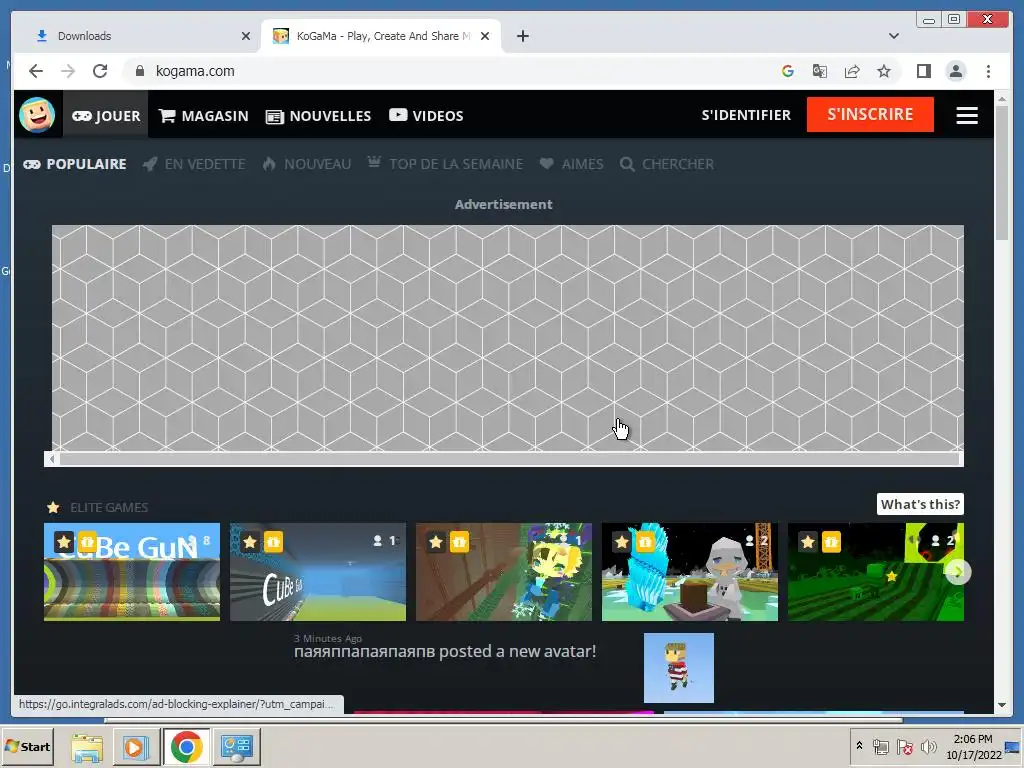Show hidden system tray icons

tap(859, 745)
